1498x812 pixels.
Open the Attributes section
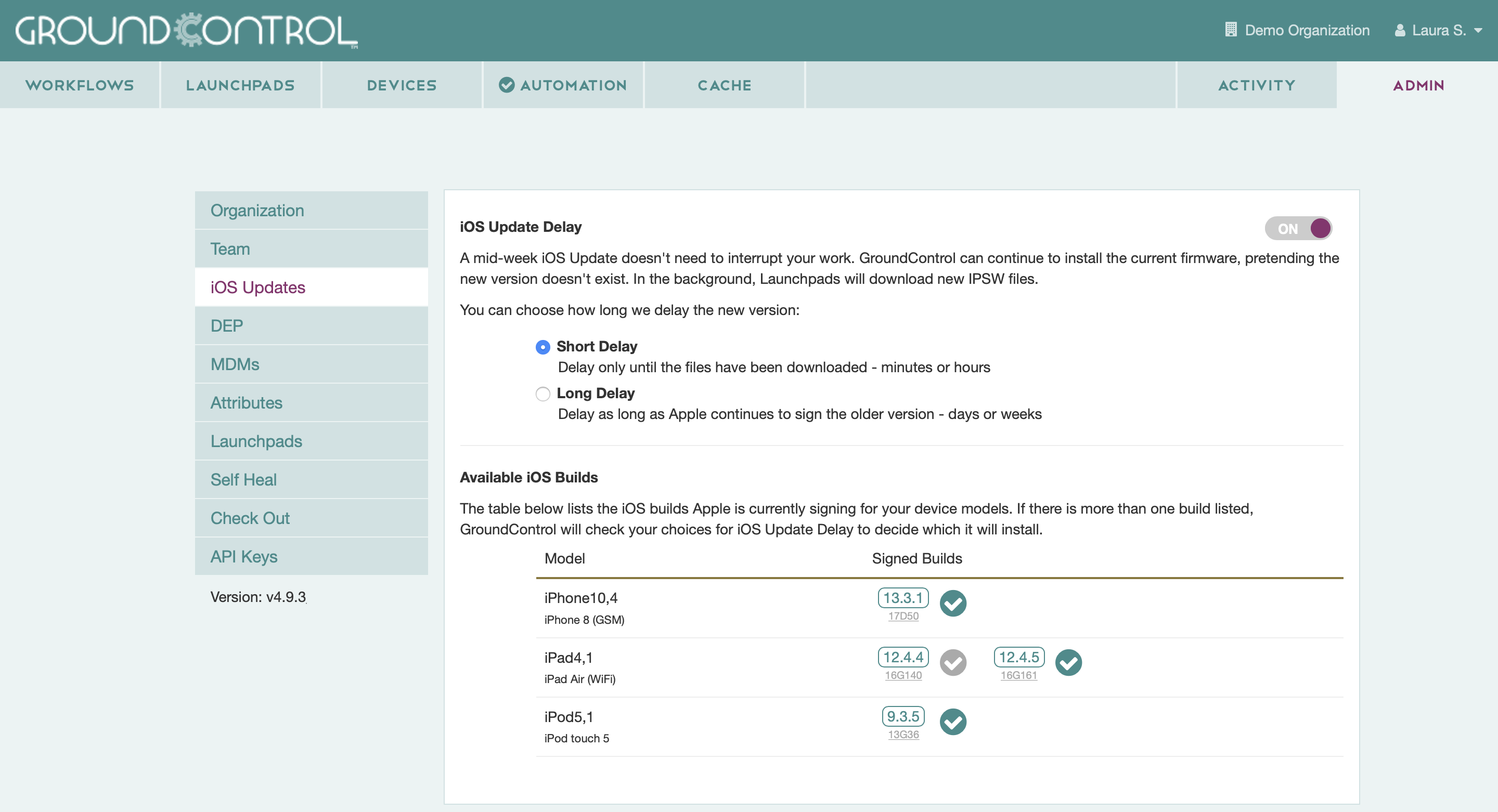tap(311, 402)
